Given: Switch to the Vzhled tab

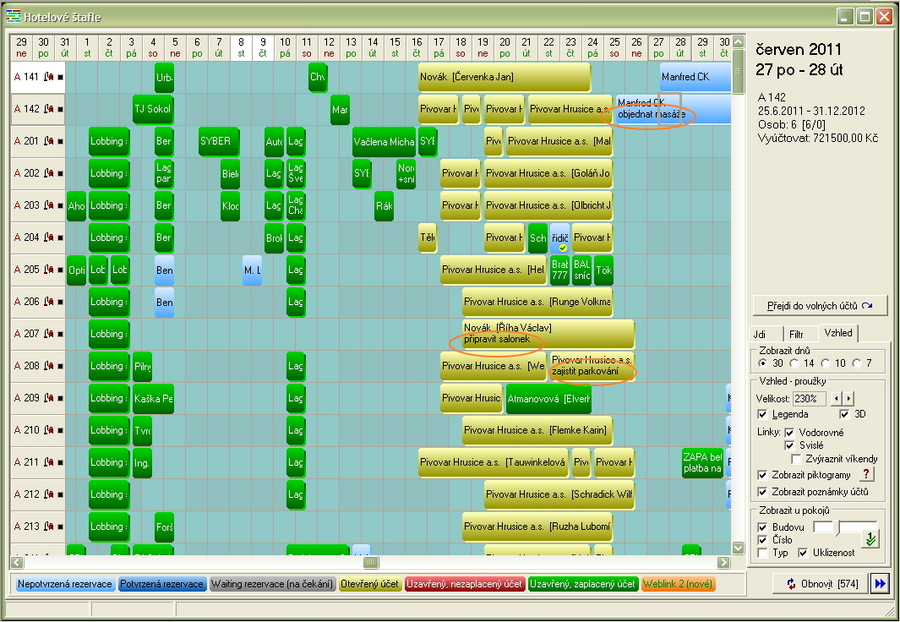Looking at the screenshot, I should (838, 333).
